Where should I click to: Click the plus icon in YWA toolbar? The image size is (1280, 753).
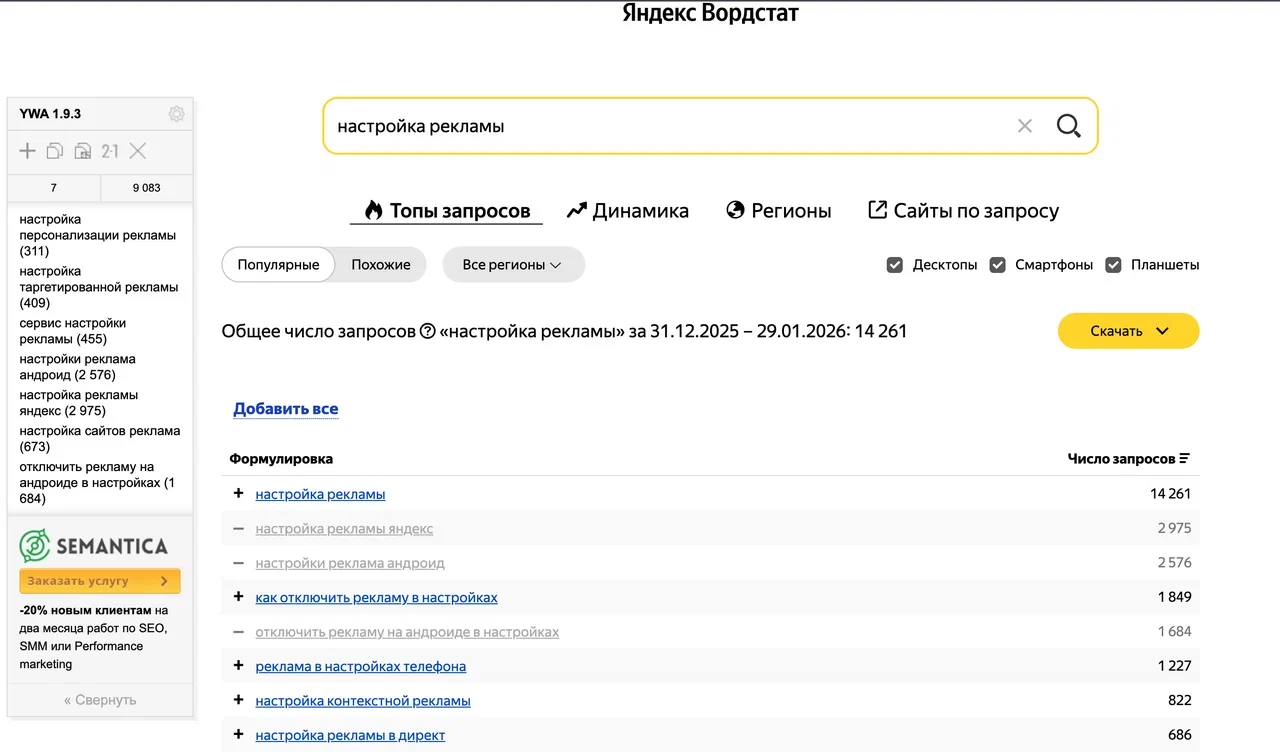coord(26,151)
